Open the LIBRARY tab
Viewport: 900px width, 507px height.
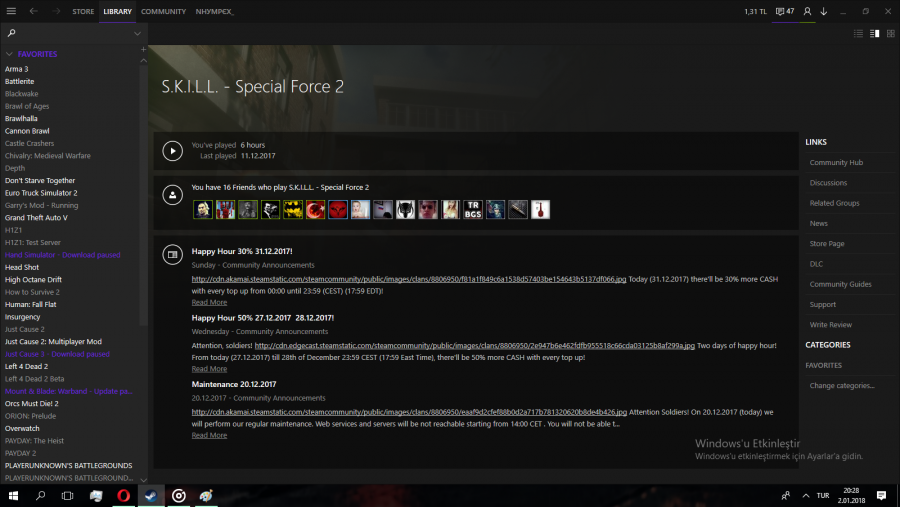pos(117,11)
